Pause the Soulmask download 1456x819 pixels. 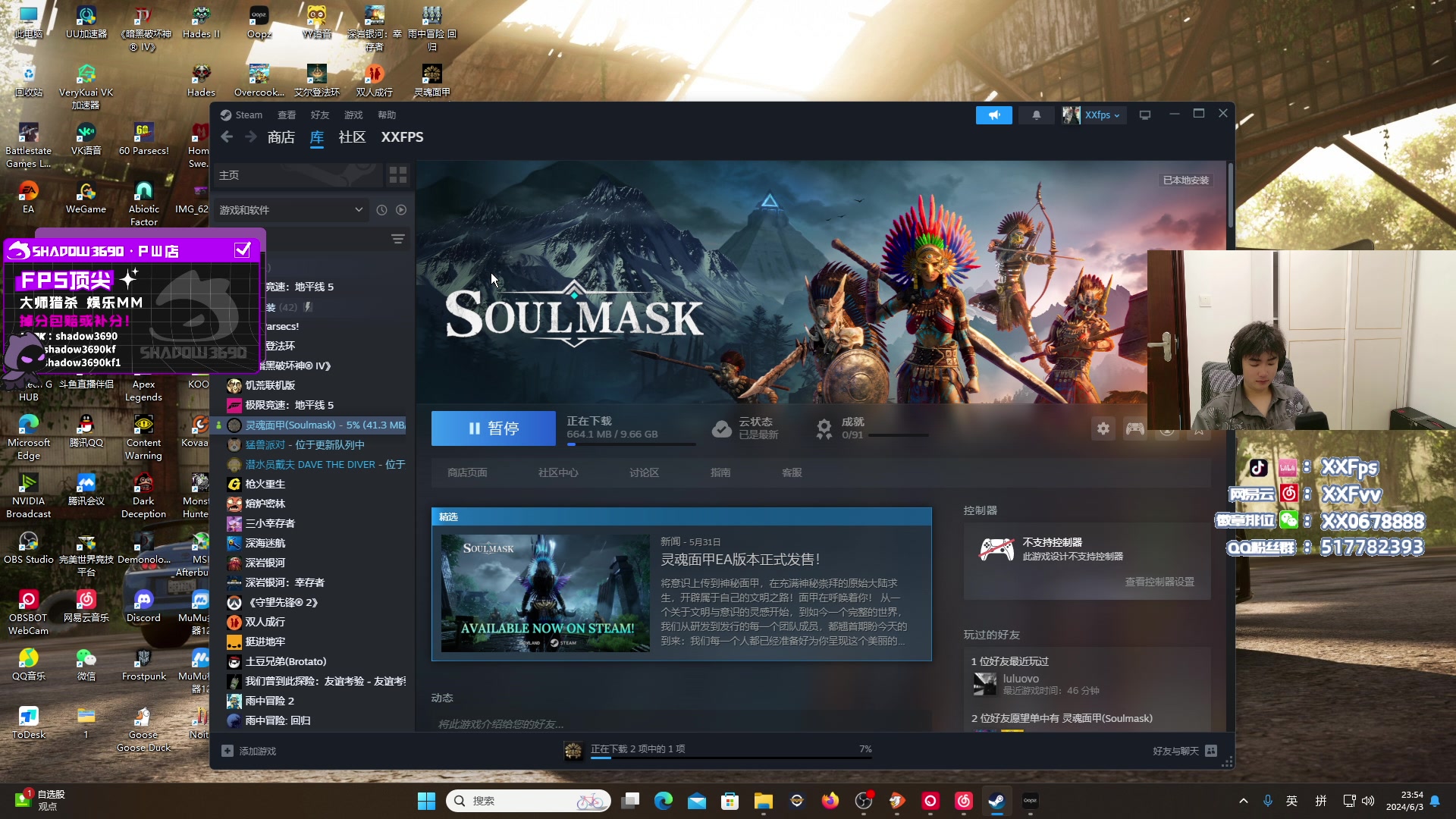point(494,428)
